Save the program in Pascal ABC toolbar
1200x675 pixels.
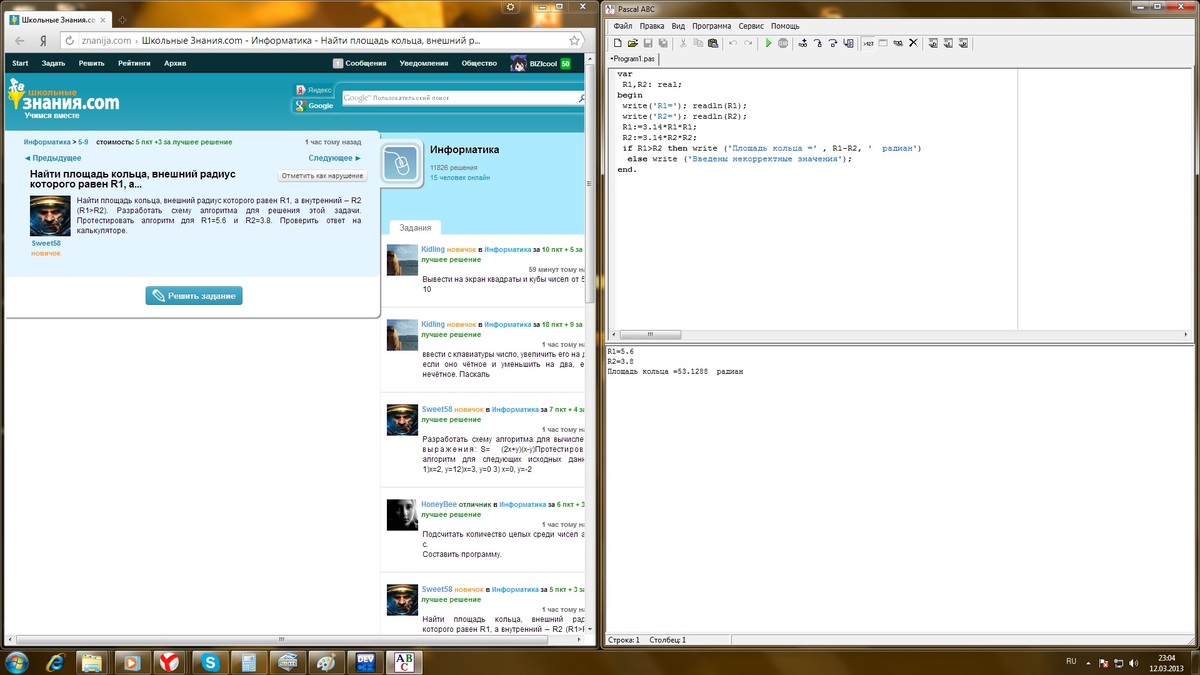[648, 43]
